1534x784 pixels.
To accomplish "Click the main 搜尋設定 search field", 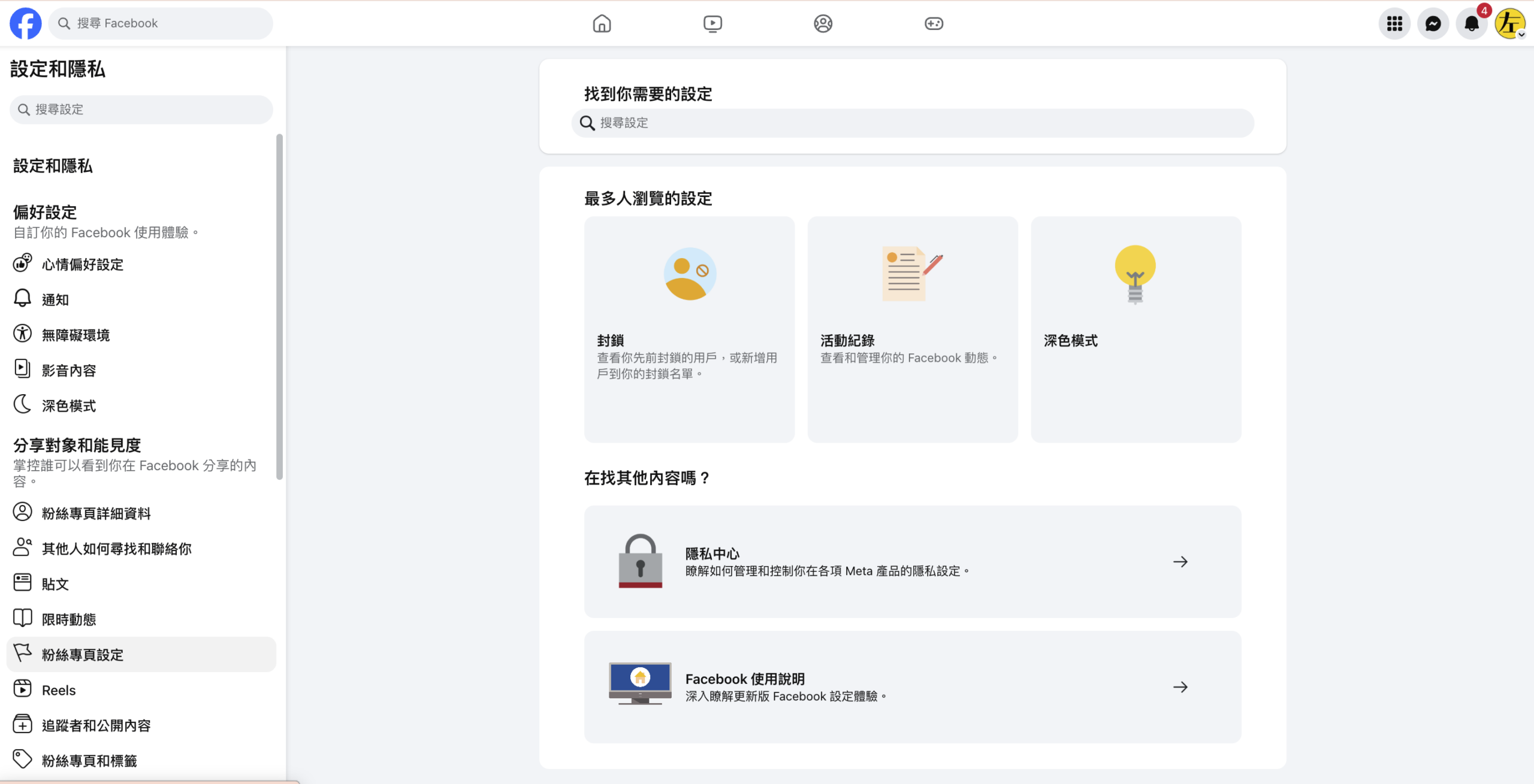I will (913, 123).
